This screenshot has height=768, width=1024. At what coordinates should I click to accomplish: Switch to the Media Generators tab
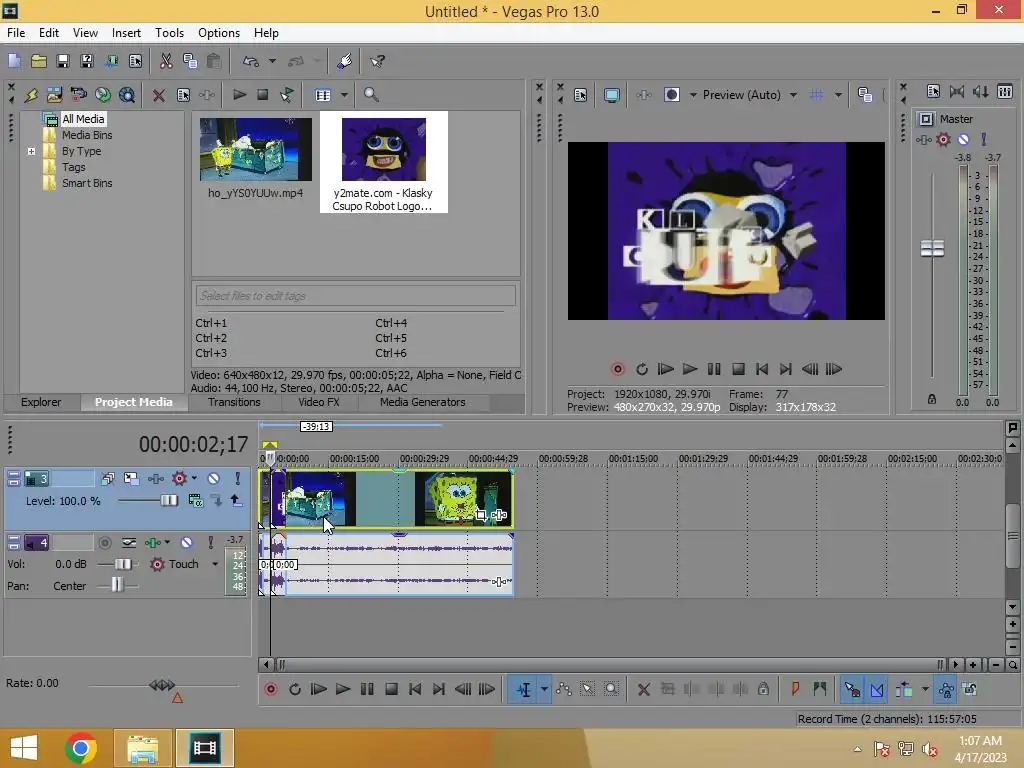click(x=423, y=402)
